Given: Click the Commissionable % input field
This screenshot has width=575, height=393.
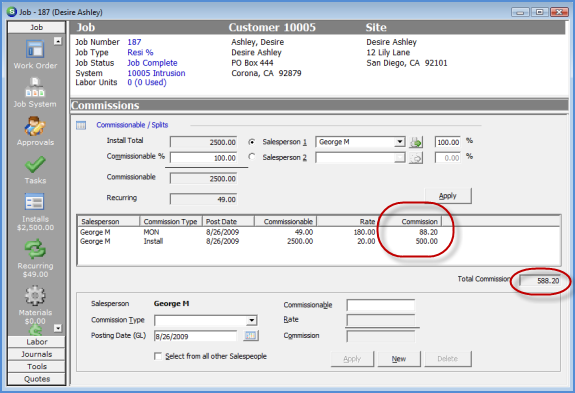Looking at the screenshot, I should pyautogui.click(x=204, y=158).
